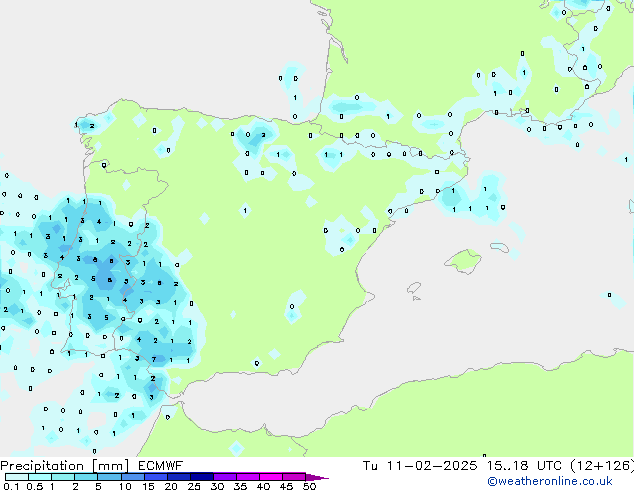
Task: Pick the 15–20 mm blue legend swatch
Action: click(155, 477)
